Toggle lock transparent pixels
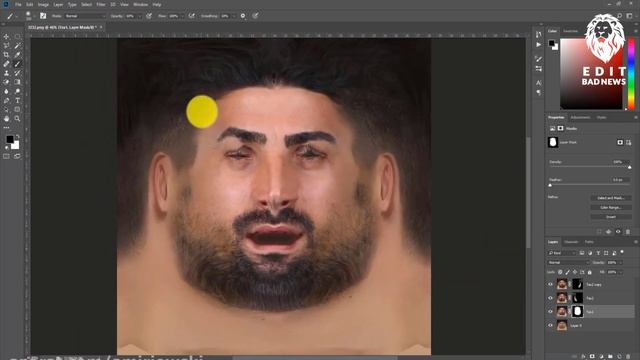This screenshot has width=640, height=360. (x=560, y=272)
